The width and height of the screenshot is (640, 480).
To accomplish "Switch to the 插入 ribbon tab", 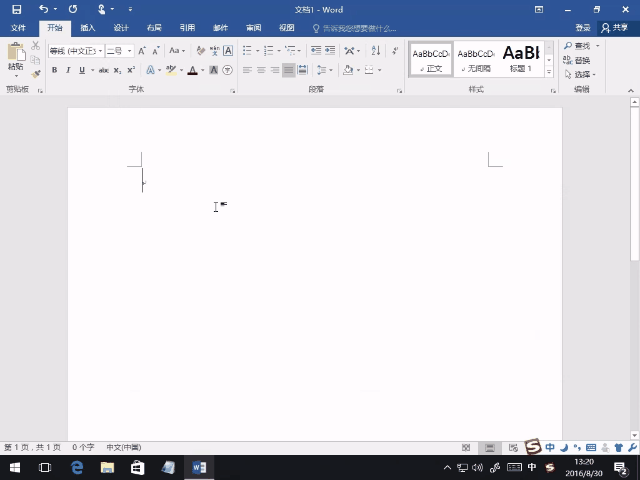I will coord(88,28).
